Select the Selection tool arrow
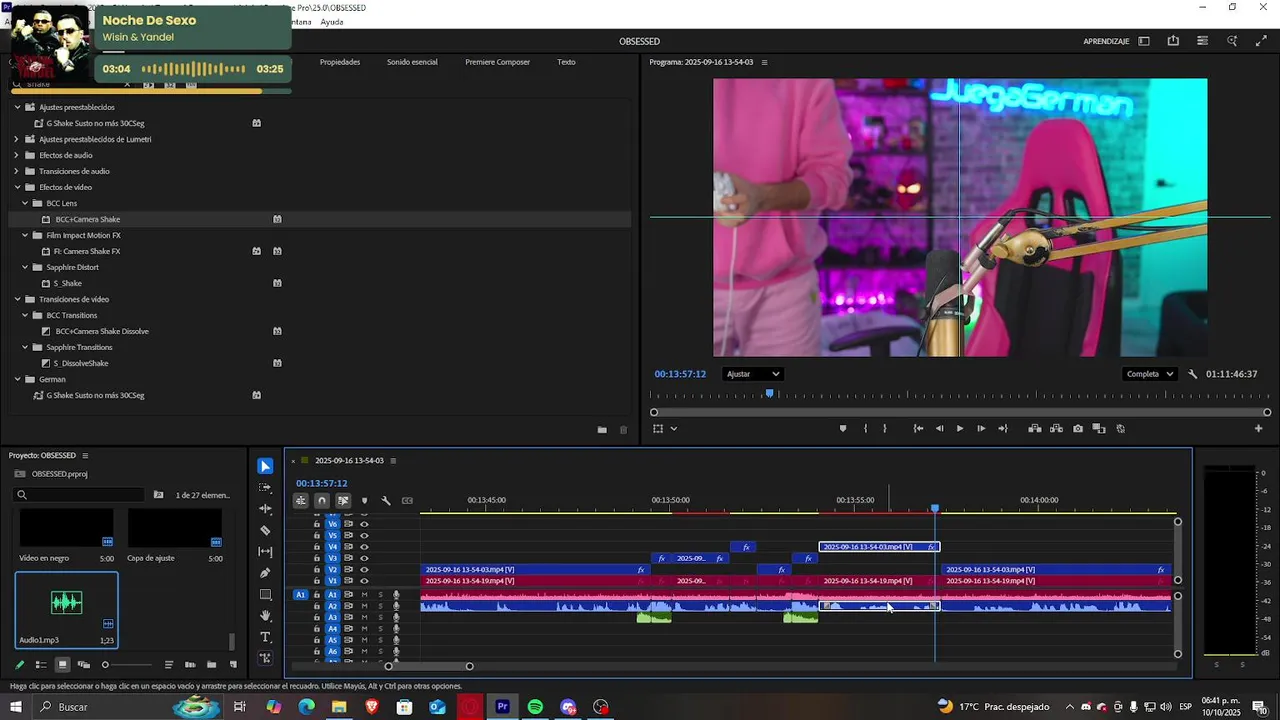The width and height of the screenshot is (1280, 720). click(x=265, y=466)
